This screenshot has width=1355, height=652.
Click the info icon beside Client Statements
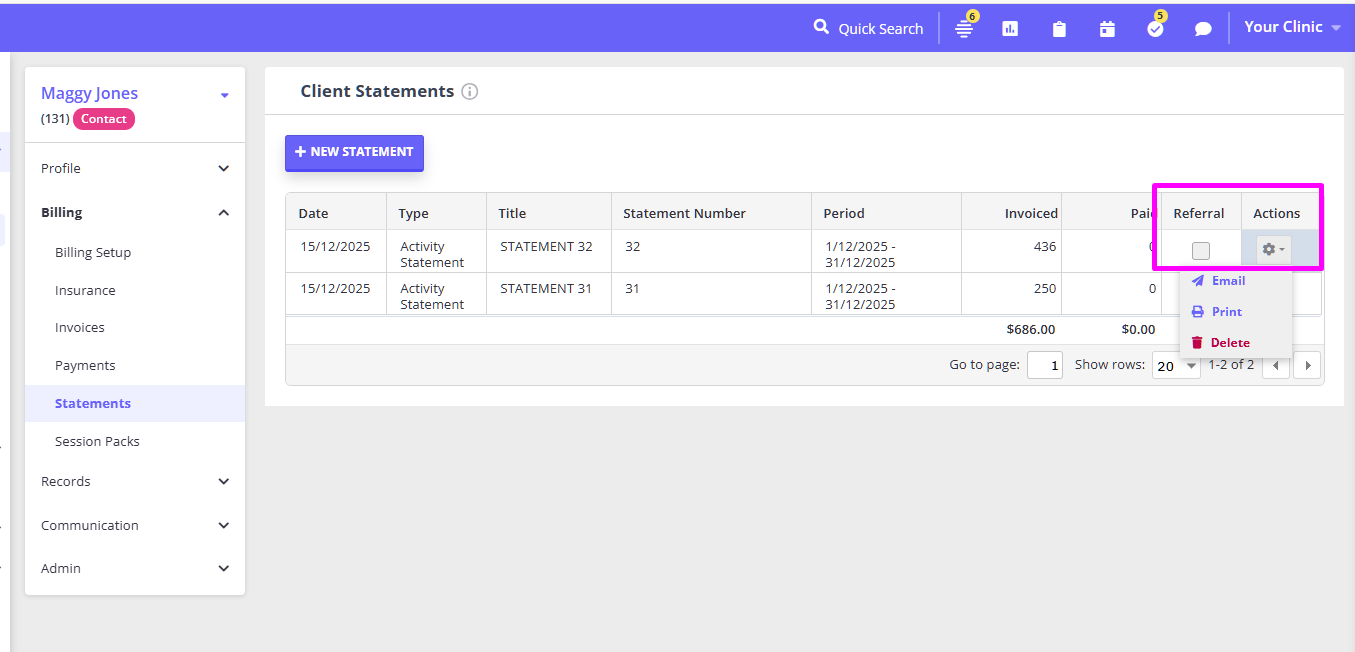pos(470,92)
